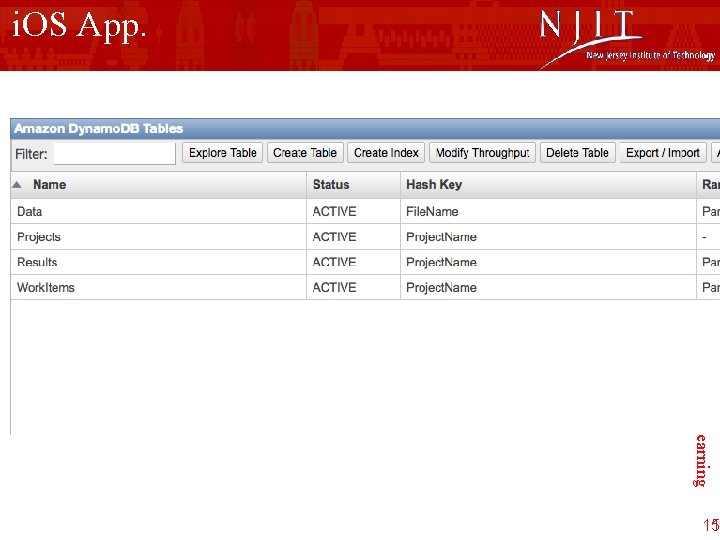Toggle the Name column sort arrow
This screenshot has width=720, height=540.
tap(17, 185)
